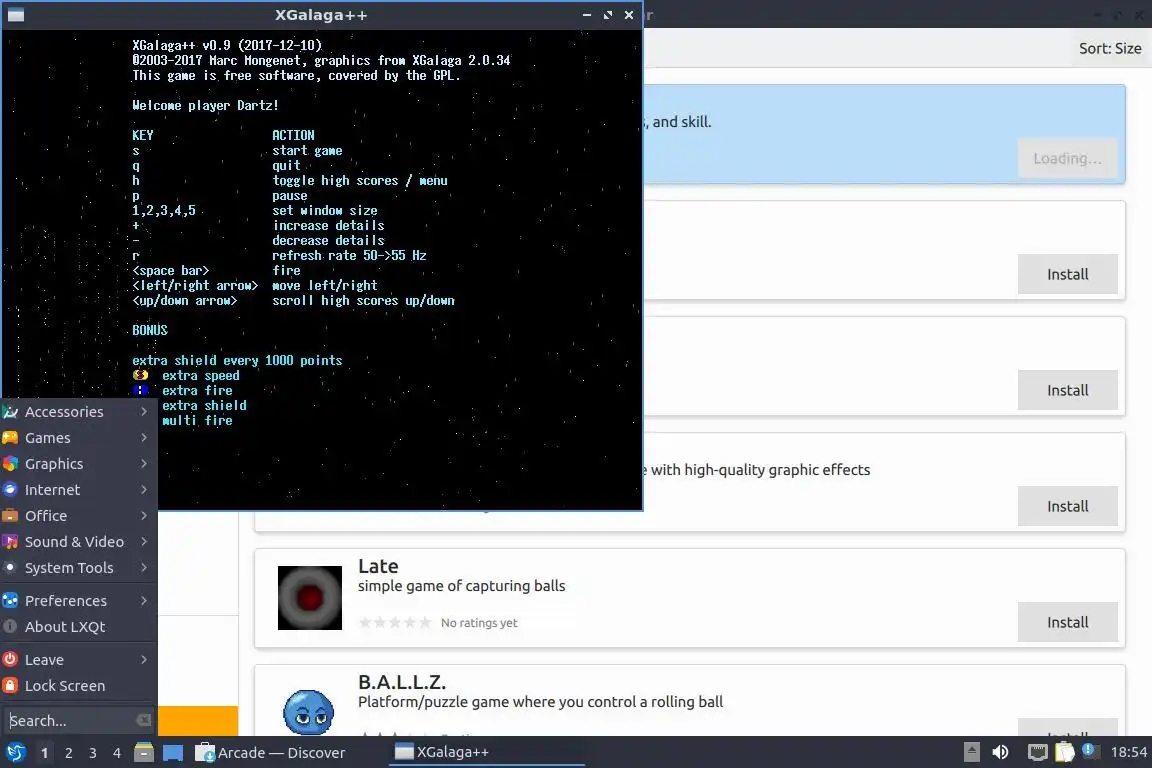Click the show desktop icon in taskbar
Viewport: 1152px width, 768px height.
click(173, 753)
